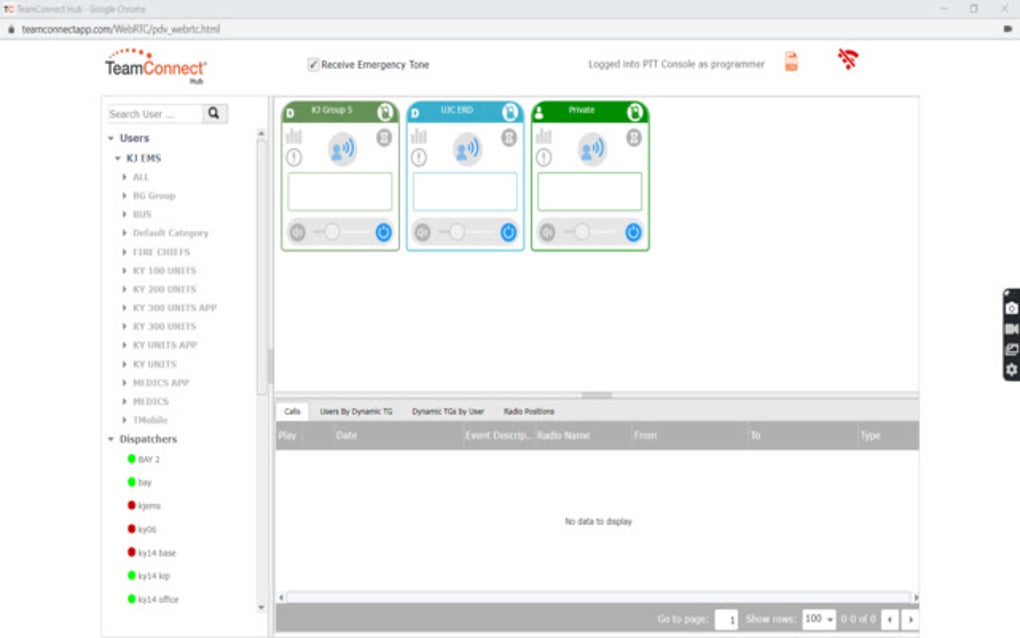Click the red log document icon in the header
The width and height of the screenshot is (1020, 638).
point(790,62)
